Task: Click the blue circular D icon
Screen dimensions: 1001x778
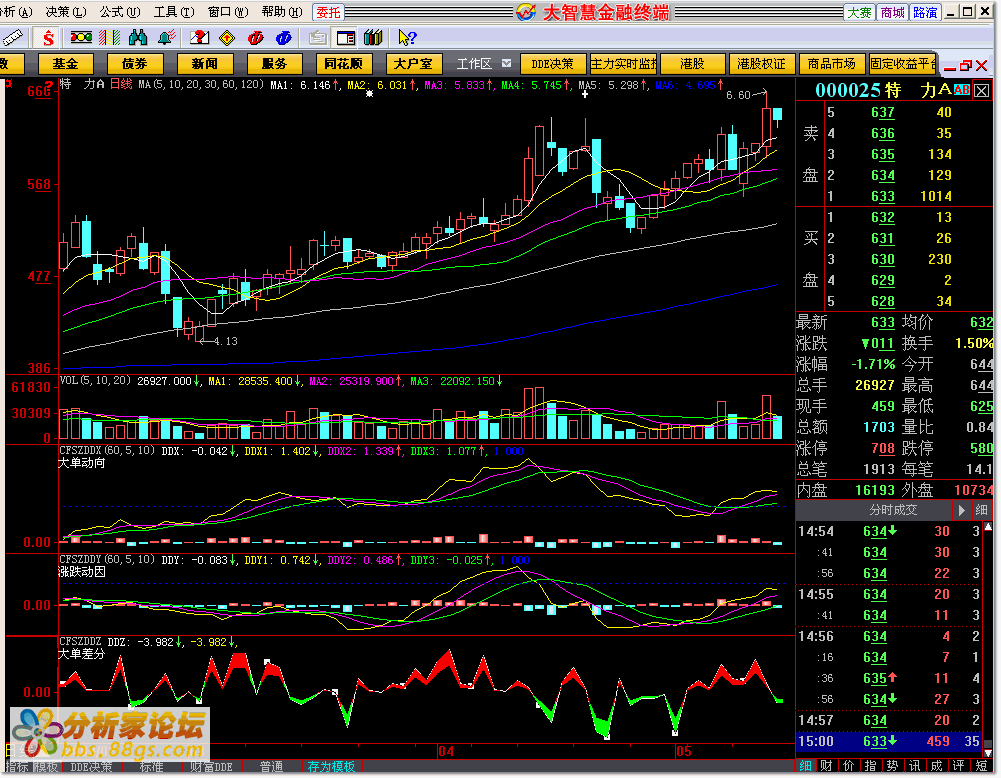Action: 283,38
